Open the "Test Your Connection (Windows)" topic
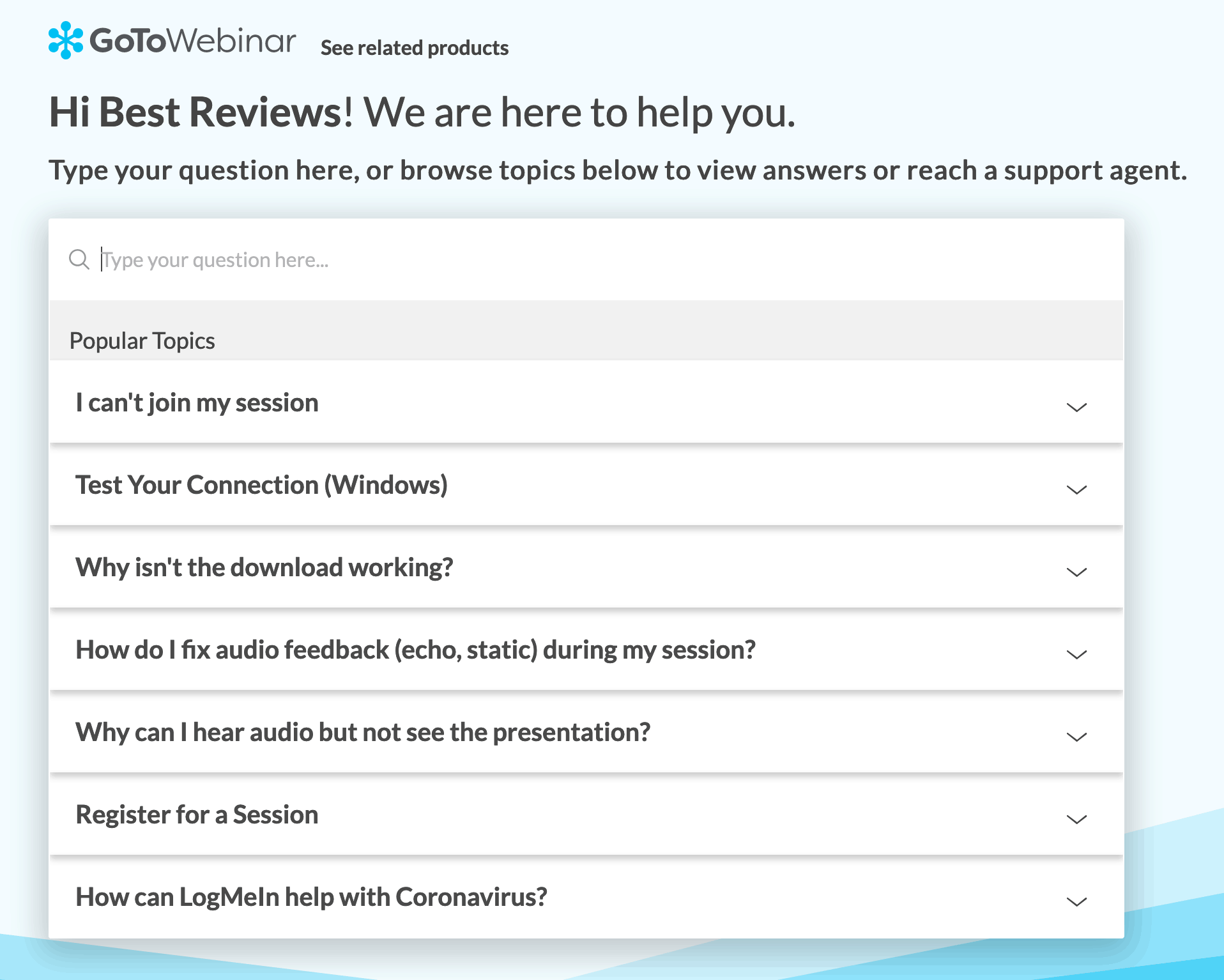This screenshot has height=980, width=1224. [x=261, y=485]
